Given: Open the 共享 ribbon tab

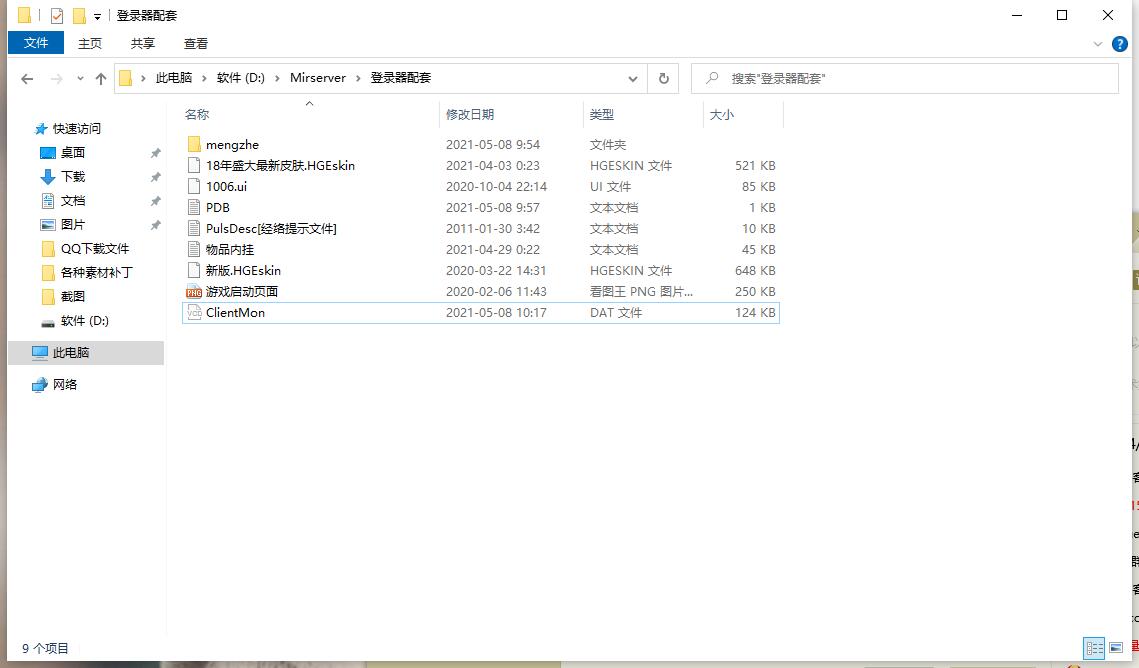Looking at the screenshot, I should click(143, 43).
